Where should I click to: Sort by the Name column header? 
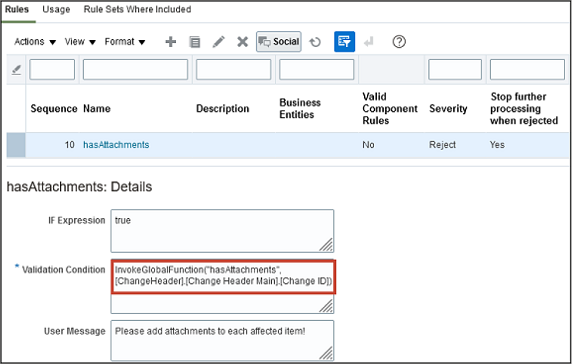(97, 109)
